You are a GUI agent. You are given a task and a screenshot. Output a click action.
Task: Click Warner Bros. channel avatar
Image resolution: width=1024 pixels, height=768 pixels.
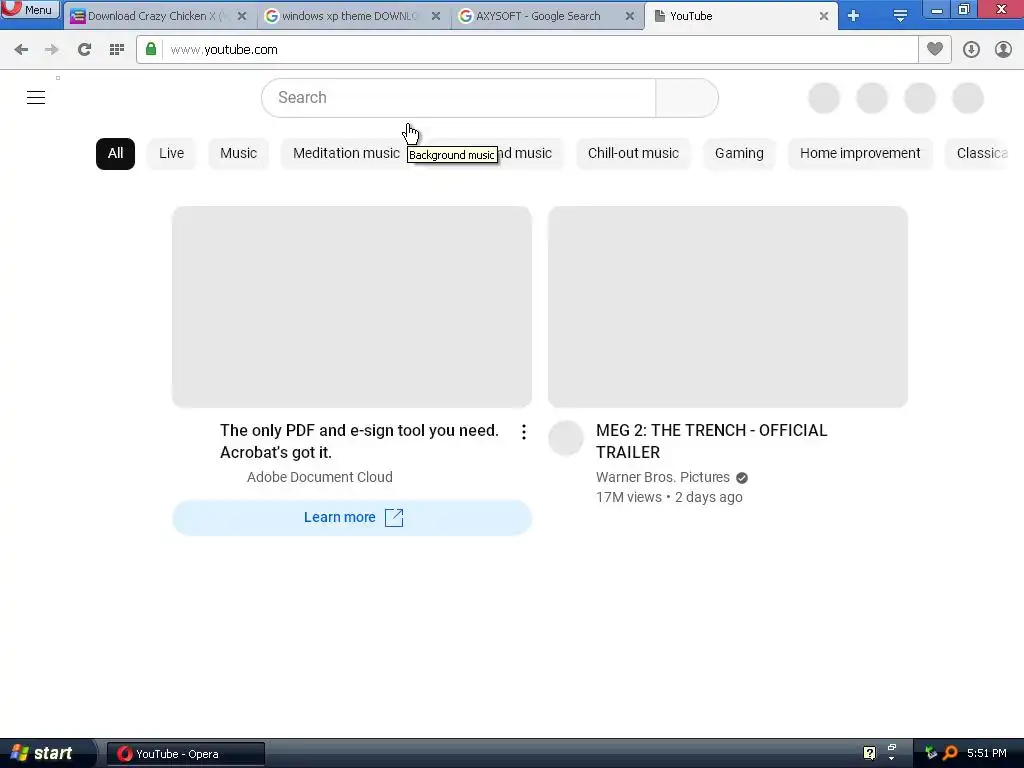point(566,438)
